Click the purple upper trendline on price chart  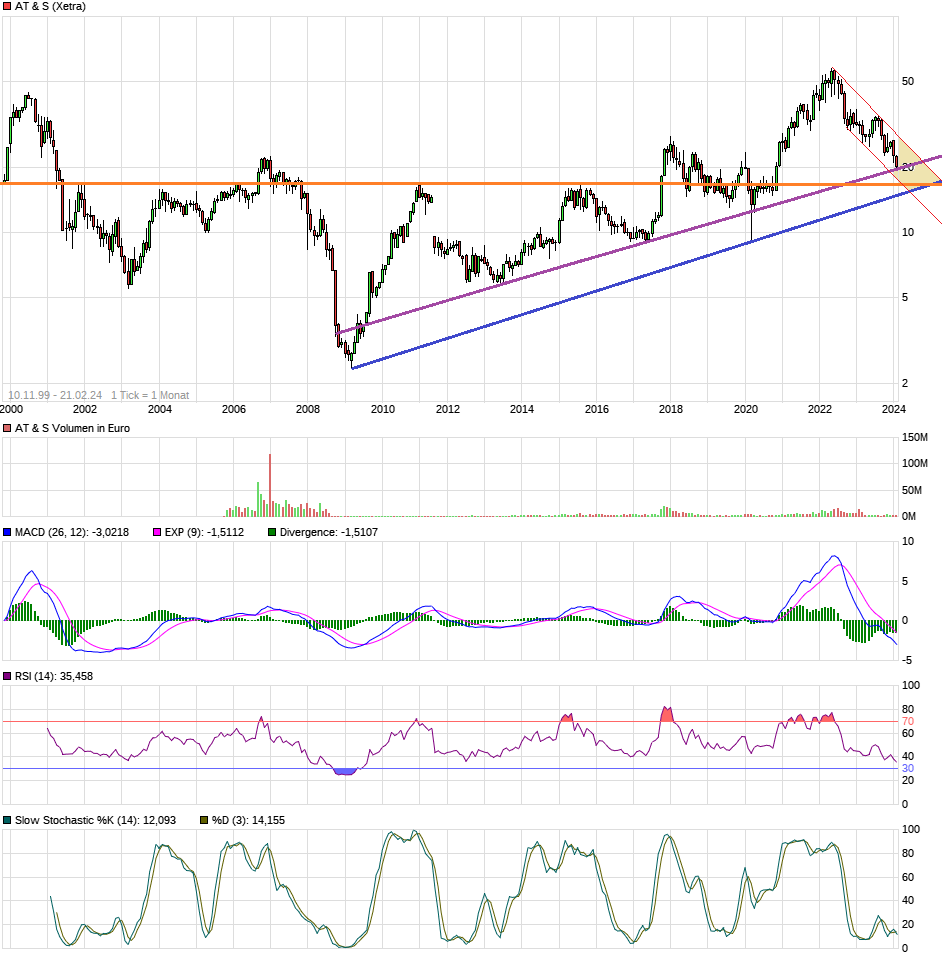pos(639,244)
